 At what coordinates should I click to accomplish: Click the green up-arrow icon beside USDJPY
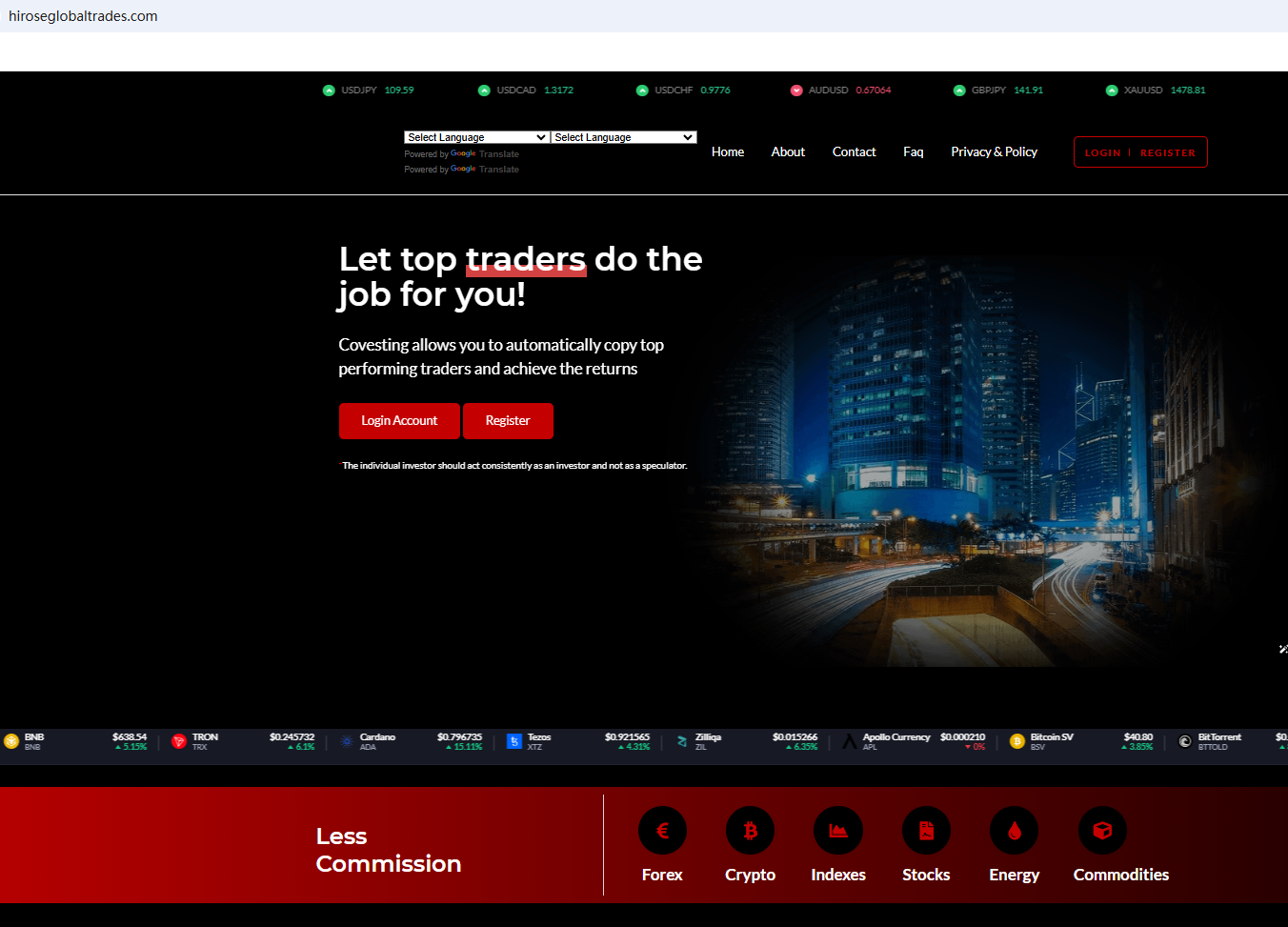click(x=329, y=91)
